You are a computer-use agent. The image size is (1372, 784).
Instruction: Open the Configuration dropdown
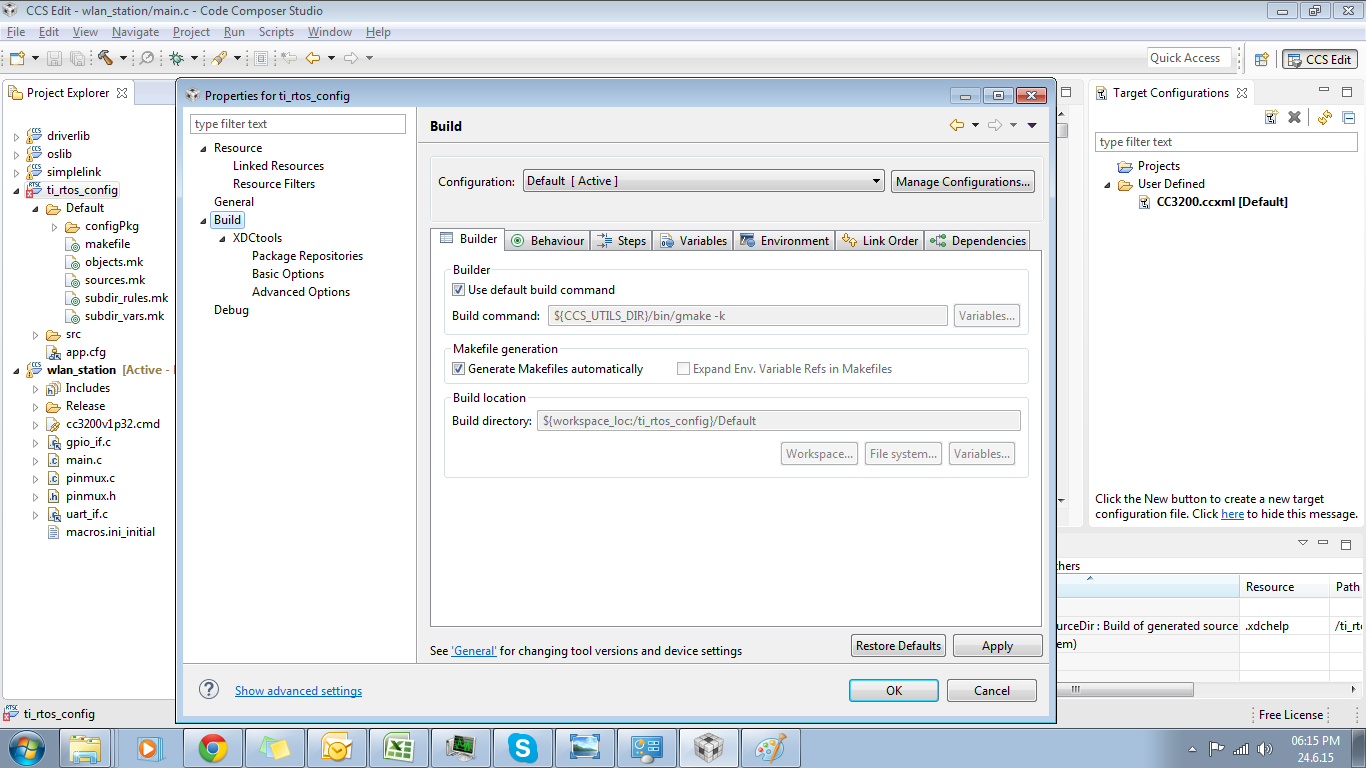(704, 181)
